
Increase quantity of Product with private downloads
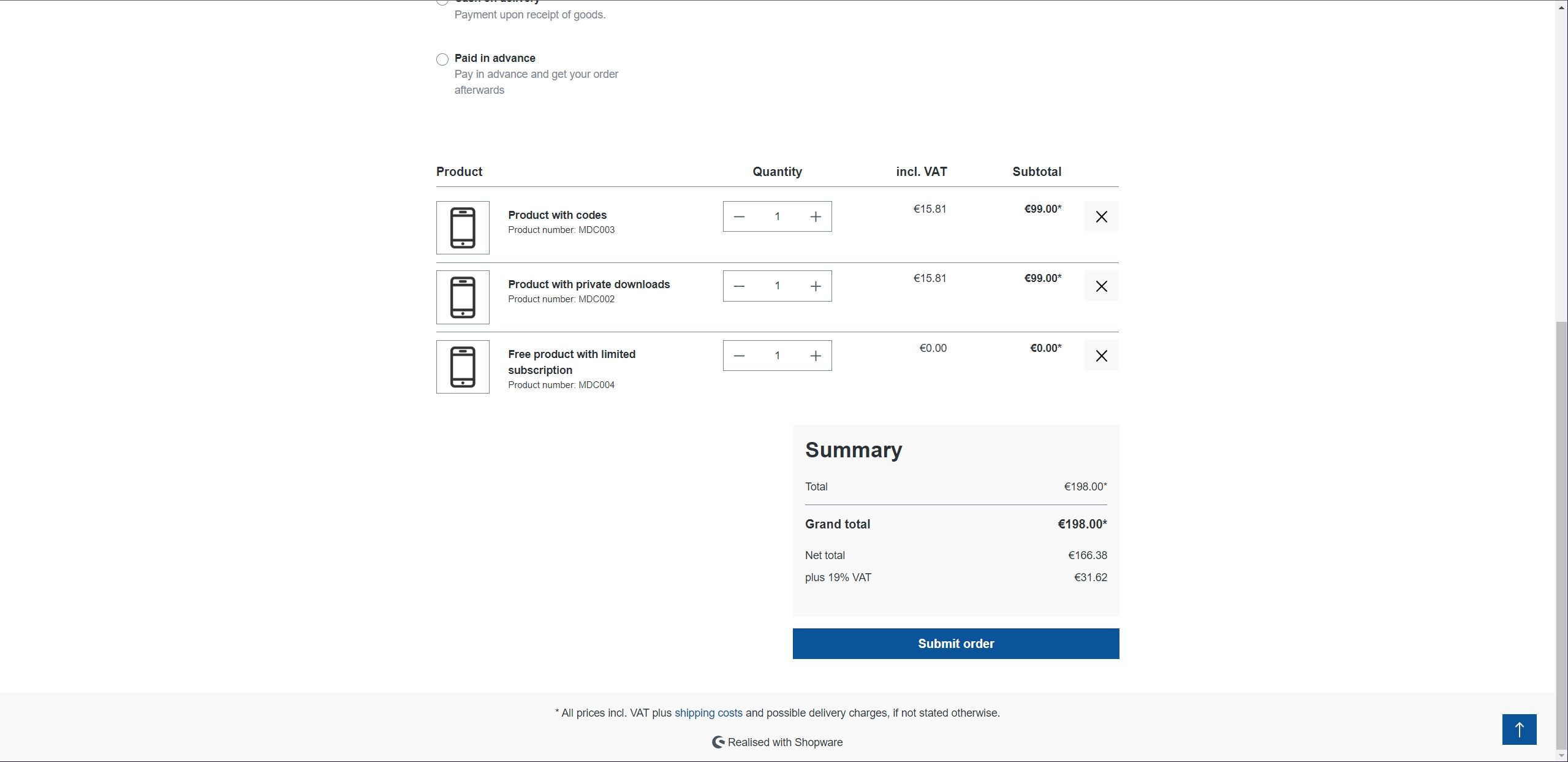click(x=816, y=286)
